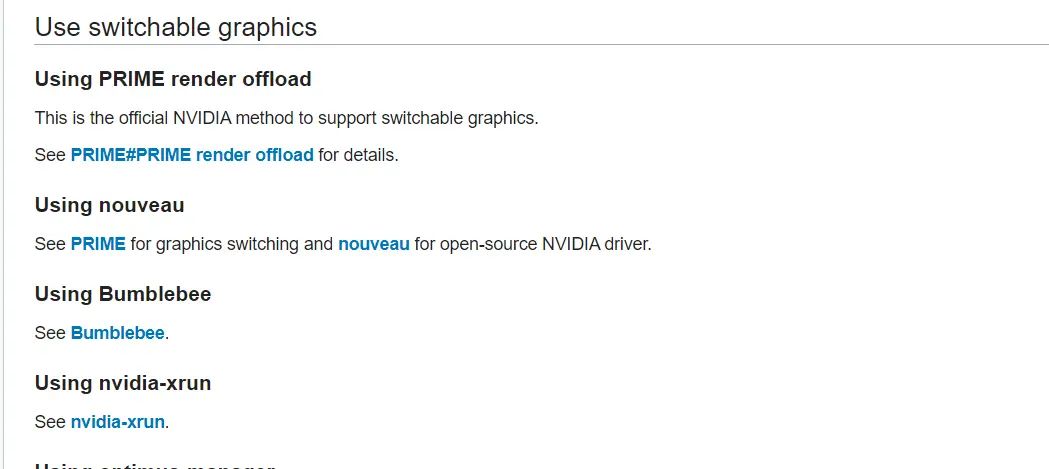Click the text "for graphics switching and"
The height and width of the screenshot is (469, 1049).
232,244
